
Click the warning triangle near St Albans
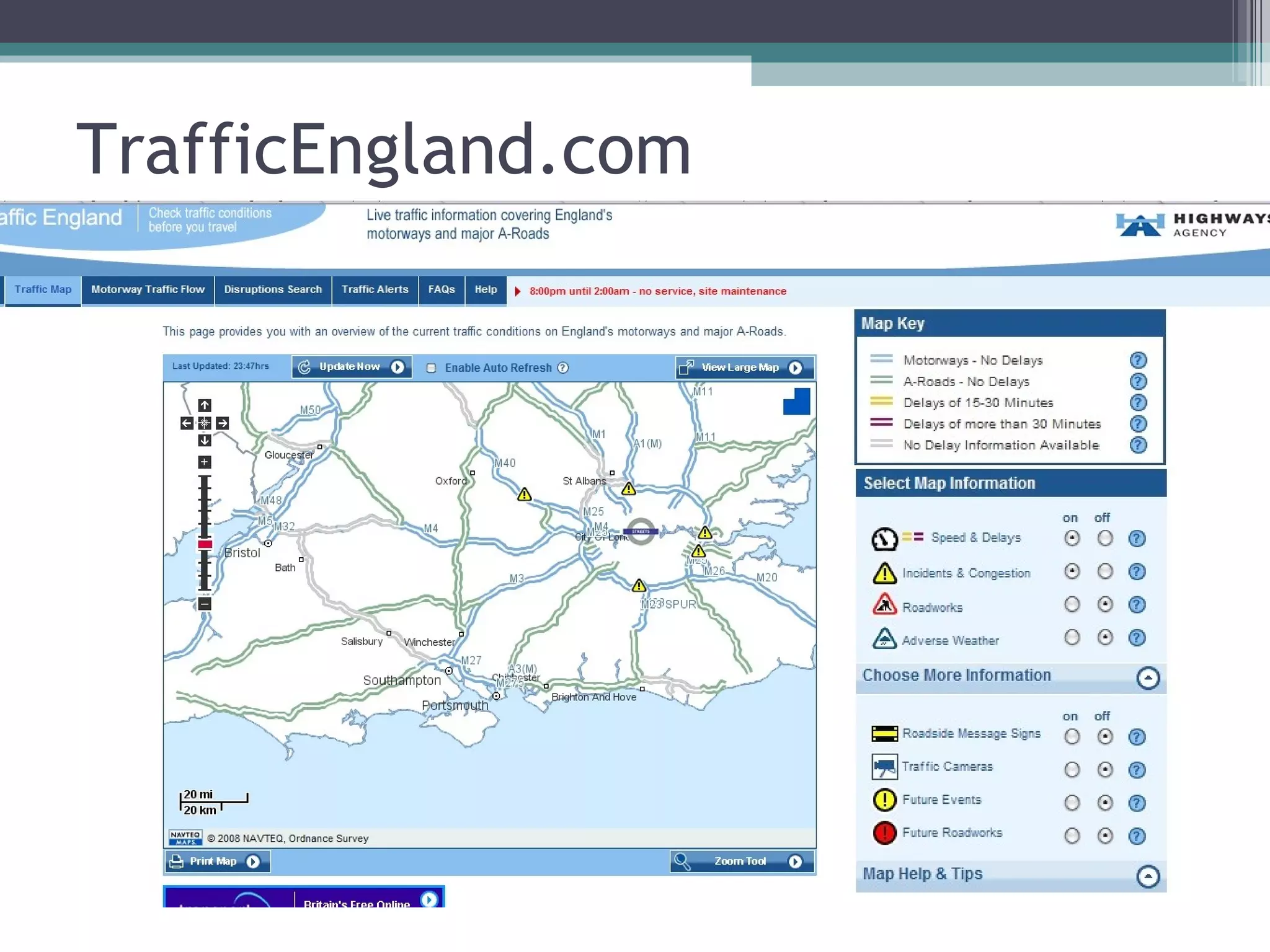click(x=629, y=489)
